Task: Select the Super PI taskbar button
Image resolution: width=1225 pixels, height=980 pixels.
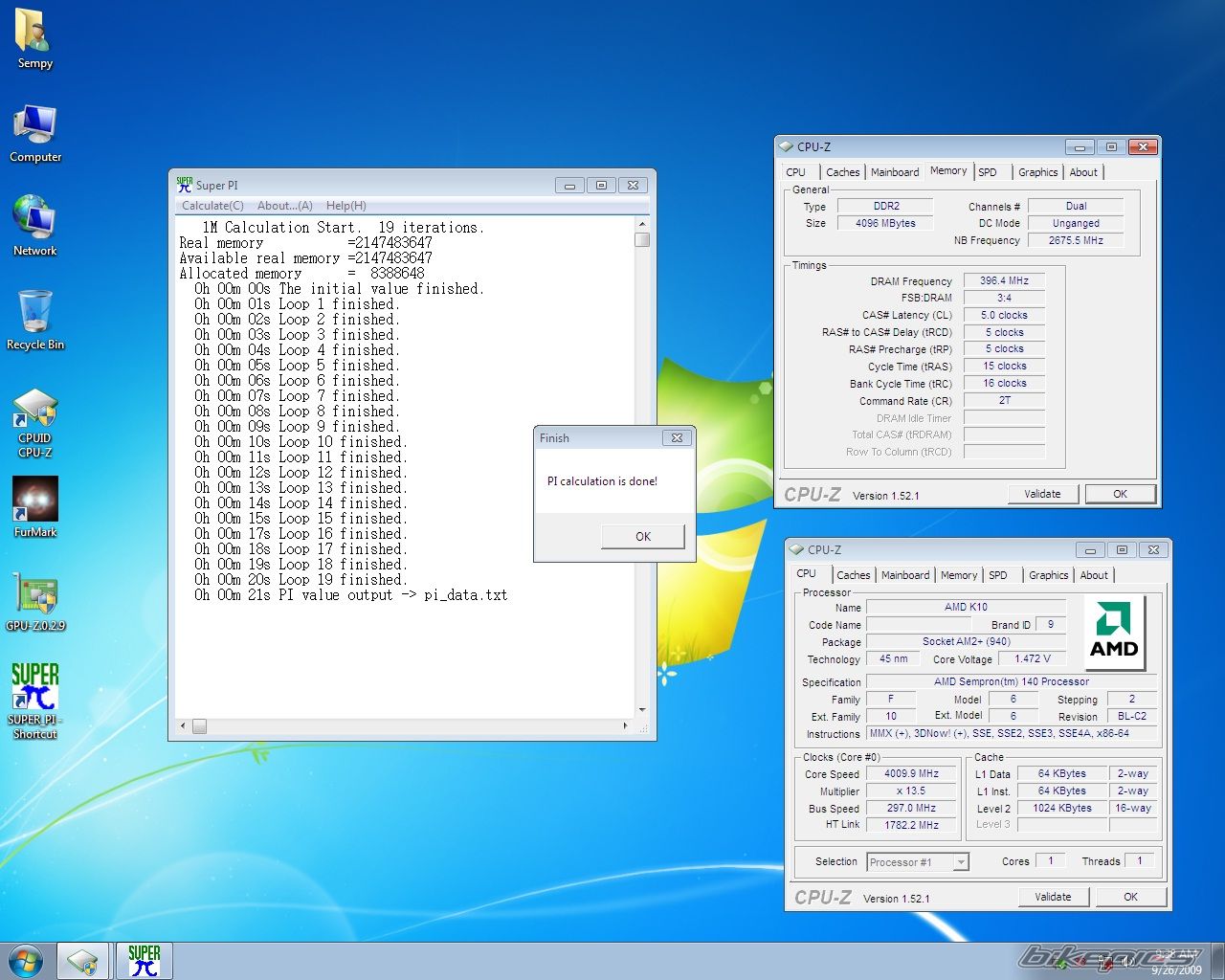Action: [145, 961]
